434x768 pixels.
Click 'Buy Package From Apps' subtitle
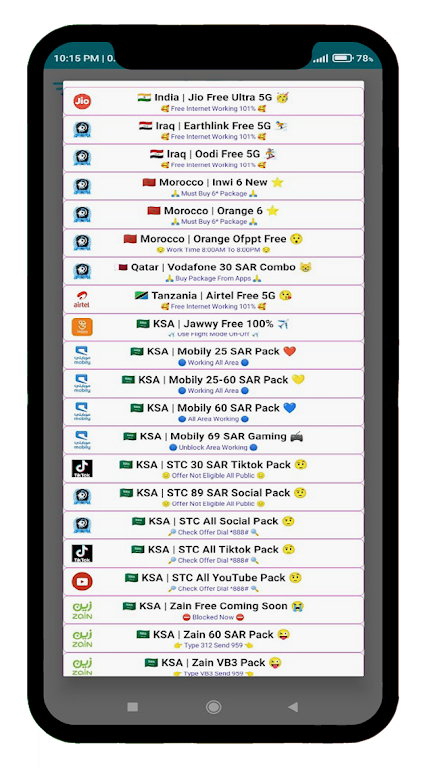tap(214, 278)
